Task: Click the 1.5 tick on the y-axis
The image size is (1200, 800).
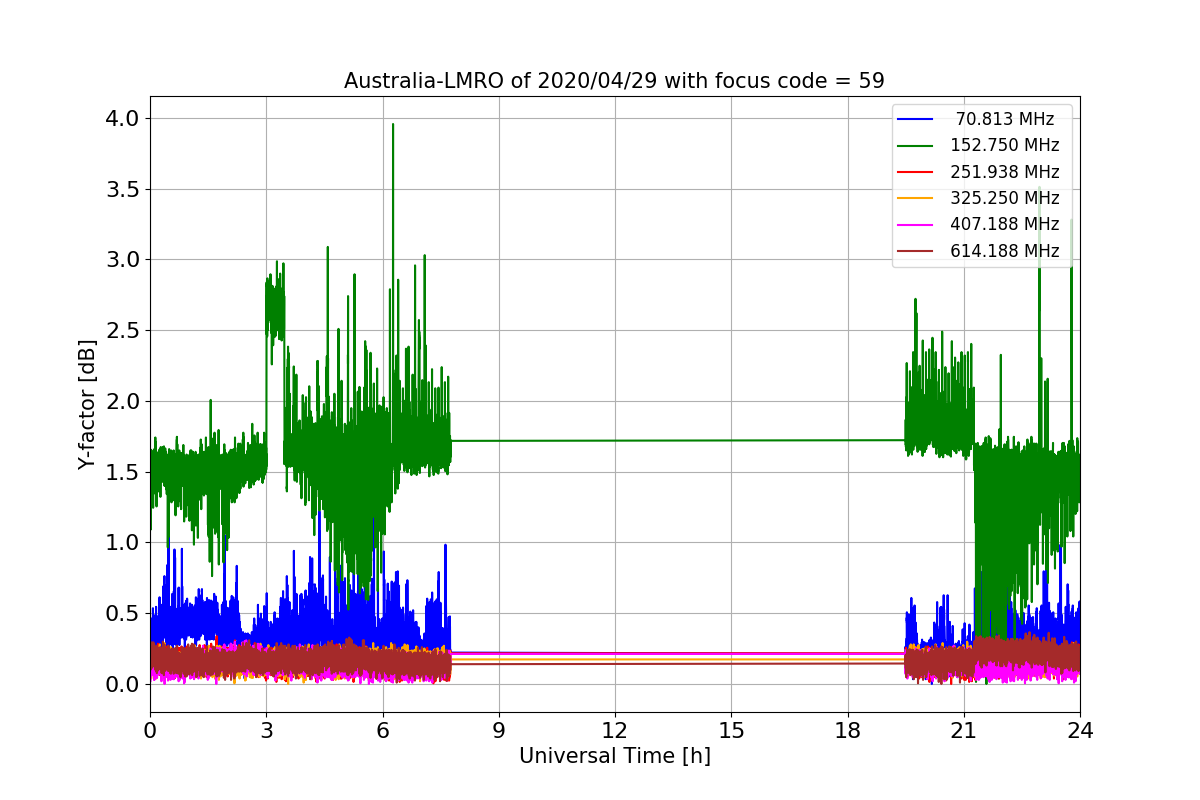Action: pyautogui.click(x=123, y=472)
